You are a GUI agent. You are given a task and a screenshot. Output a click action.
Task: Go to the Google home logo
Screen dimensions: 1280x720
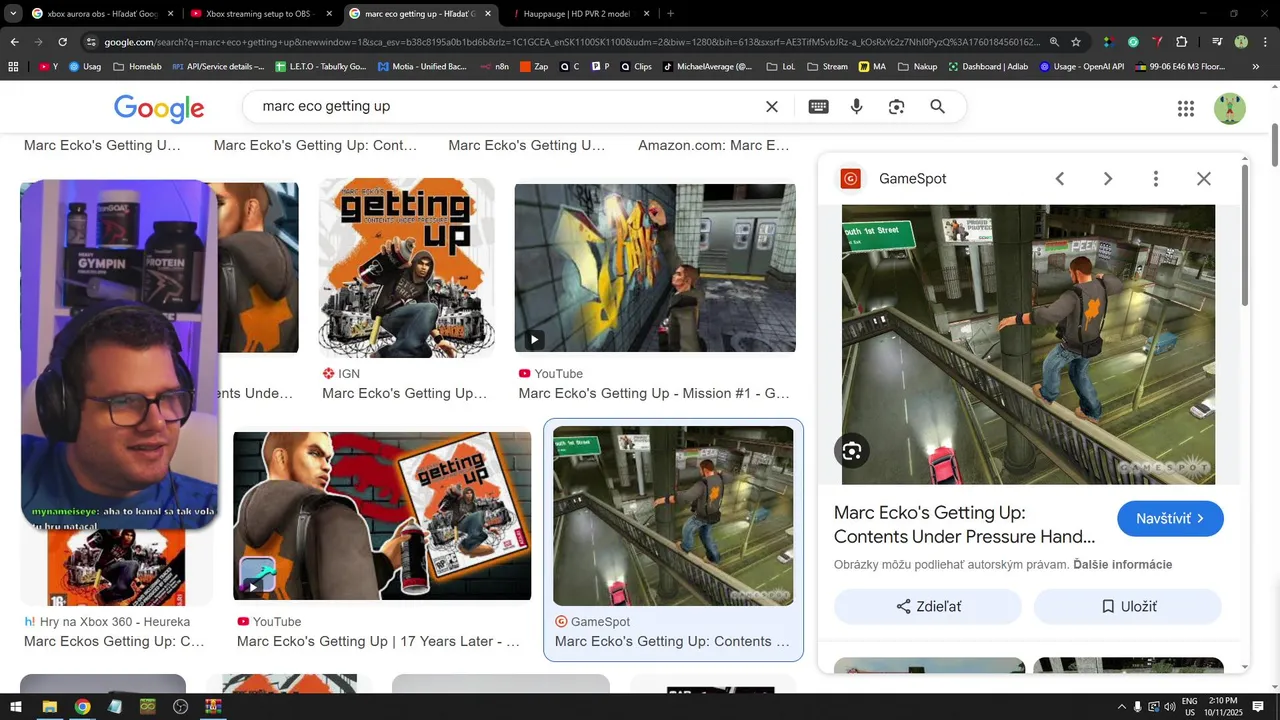coord(159,108)
